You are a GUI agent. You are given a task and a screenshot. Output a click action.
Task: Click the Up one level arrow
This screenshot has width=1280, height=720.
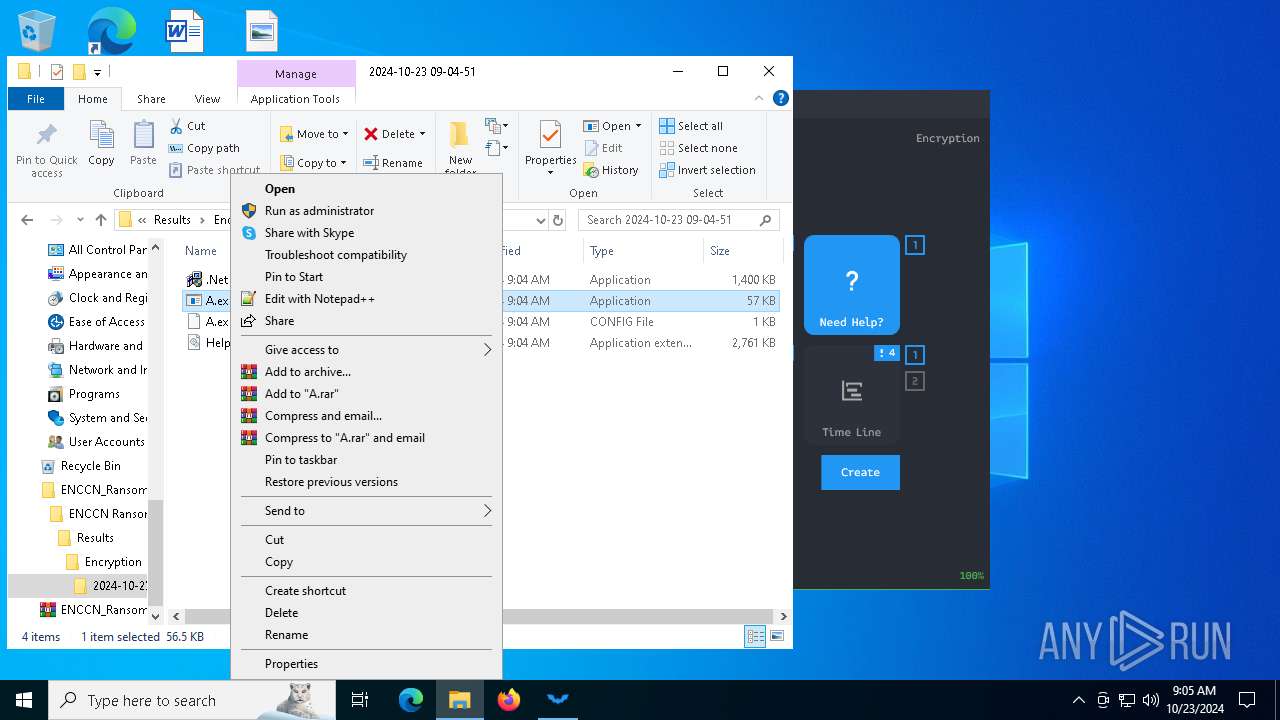[x=101, y=220]
